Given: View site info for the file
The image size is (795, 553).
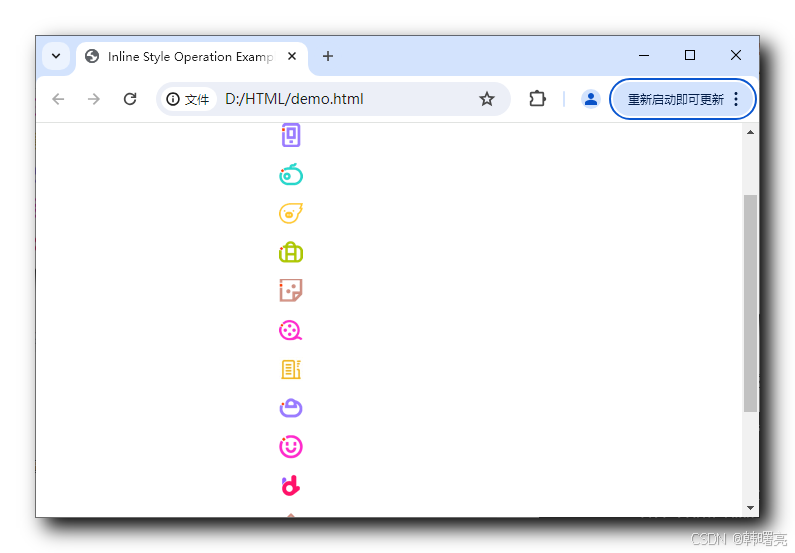Looking at the screenshot, I should click(x=188, y=99).
